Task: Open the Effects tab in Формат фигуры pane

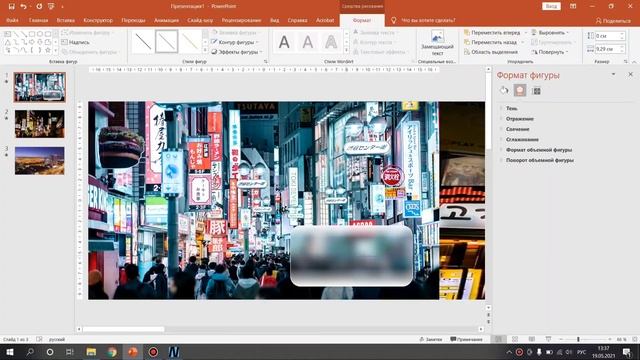Action: tap(520, 91)
